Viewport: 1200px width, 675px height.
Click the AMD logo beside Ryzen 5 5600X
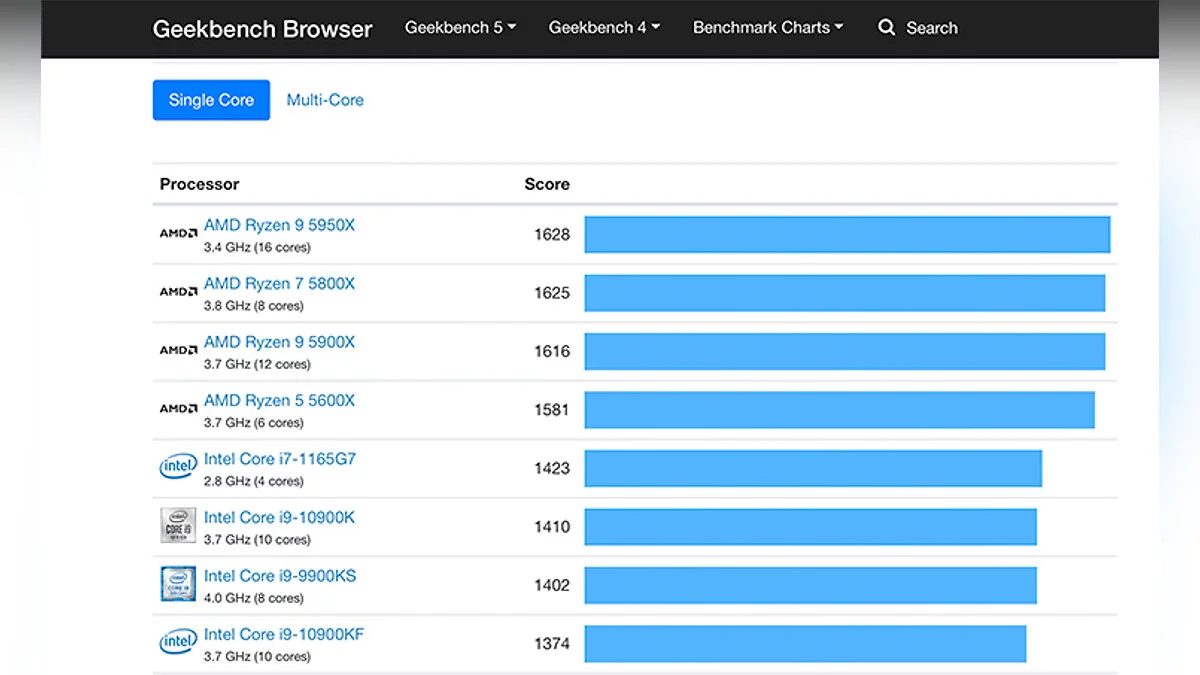[178, 409]
